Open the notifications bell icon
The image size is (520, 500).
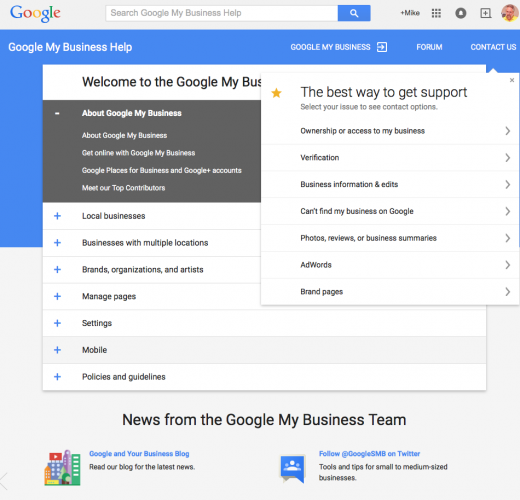point(461,13)
